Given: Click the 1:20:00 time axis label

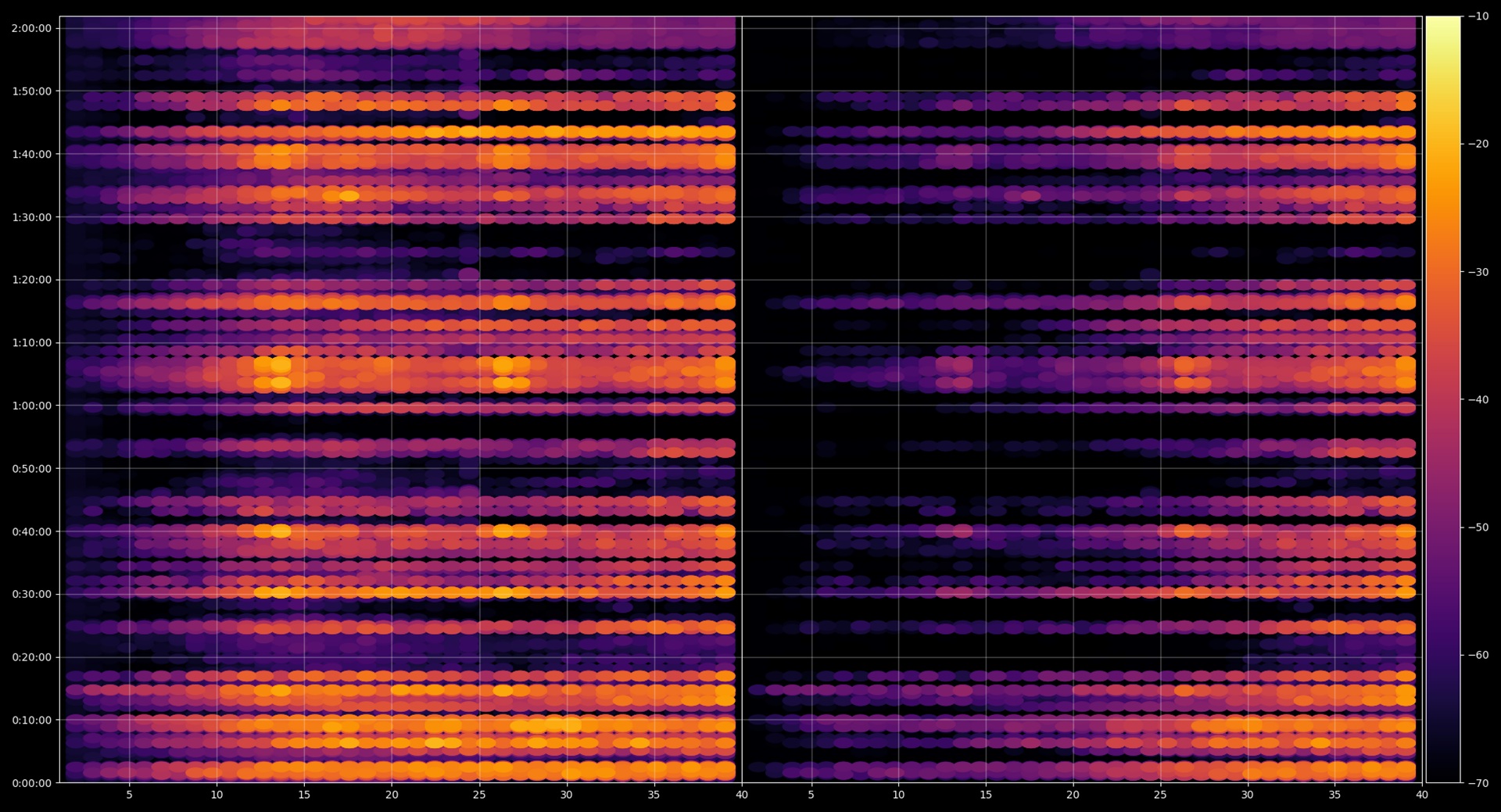Looking at the screenshot, I should click(31, 280).
